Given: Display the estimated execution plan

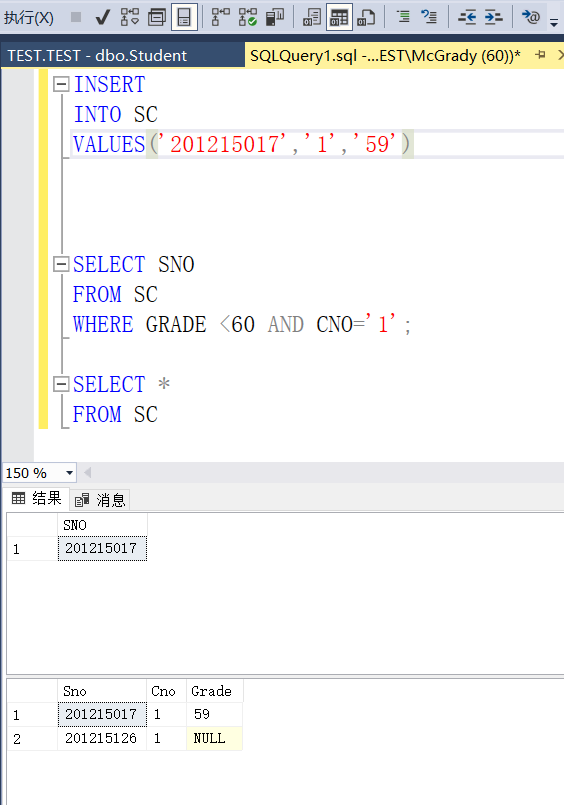Looking at the screenshot, I should coord(130,17).
